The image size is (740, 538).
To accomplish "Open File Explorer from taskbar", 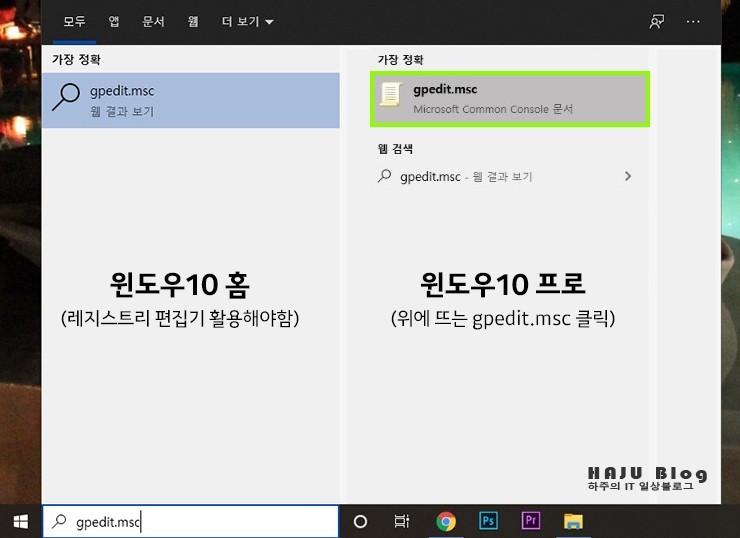I will (x=573, y=521).
